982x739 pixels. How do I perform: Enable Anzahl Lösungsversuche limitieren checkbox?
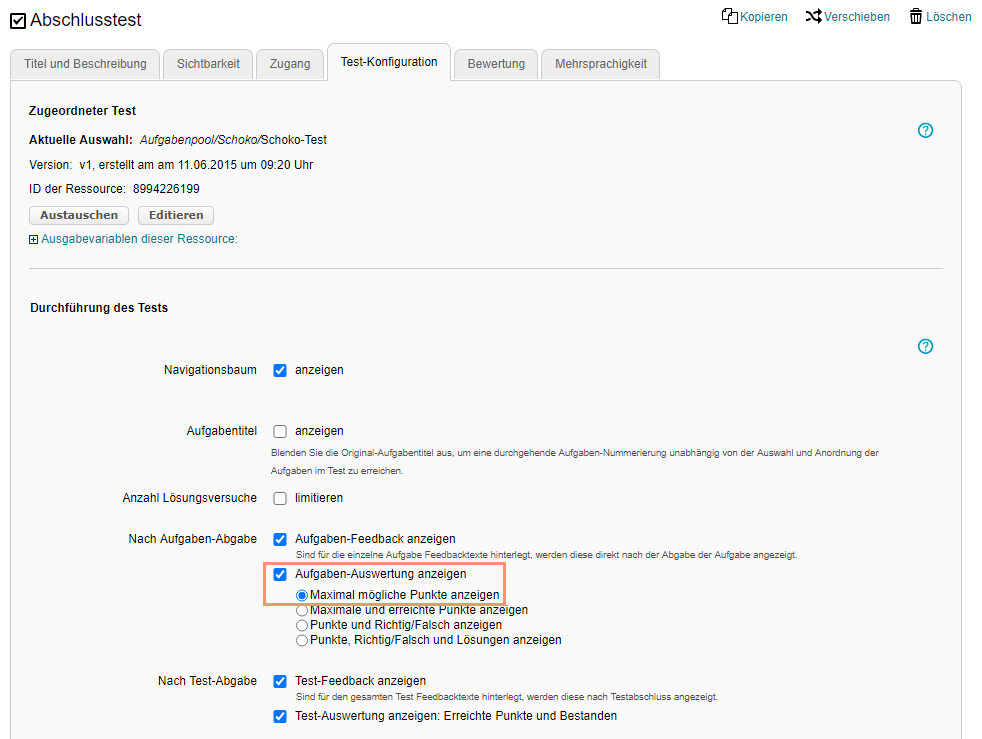[280, 498]
